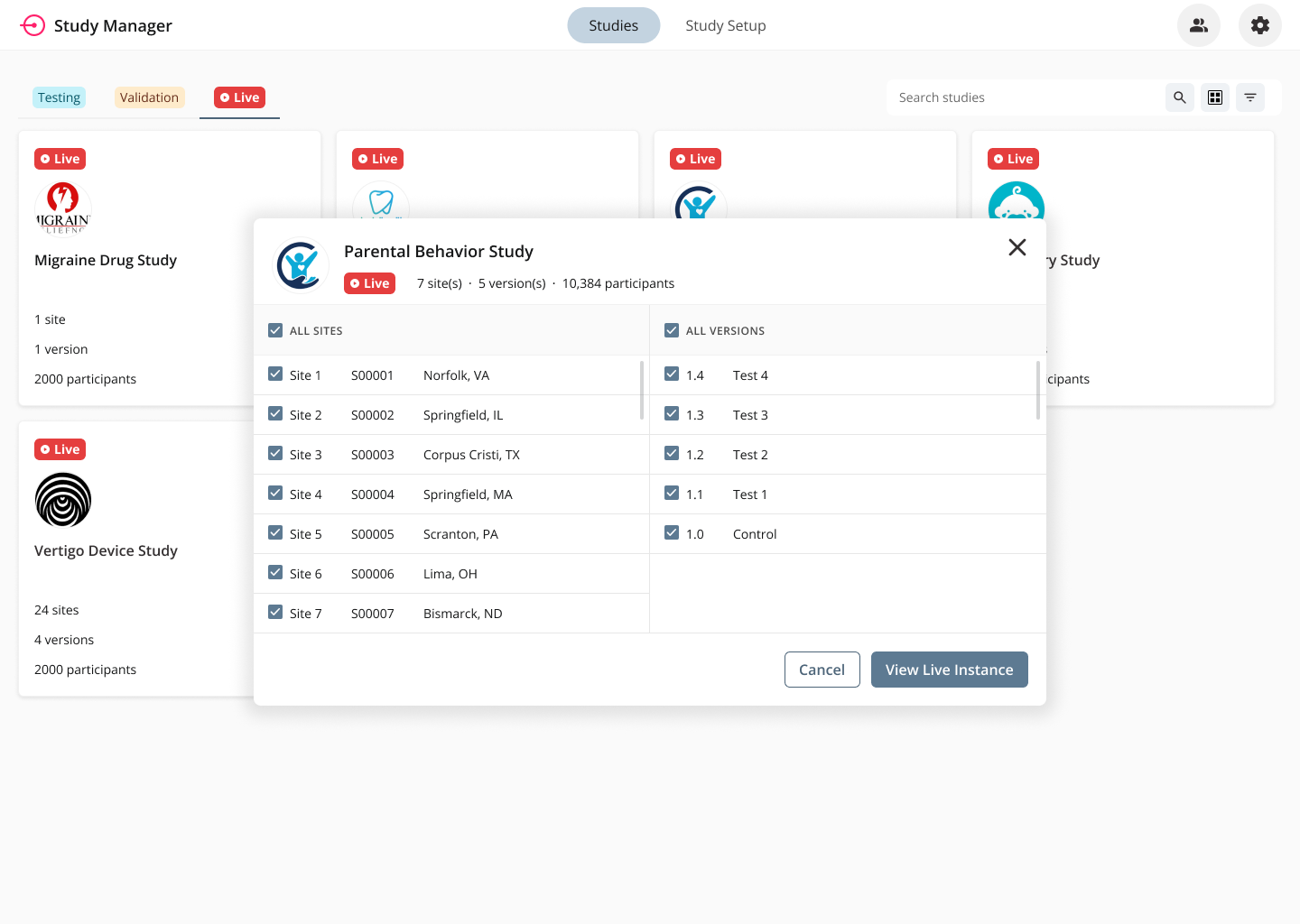Uncheck the All Sites checkbox
Screen dimensions: 1300x924
[x=275, y=330]
